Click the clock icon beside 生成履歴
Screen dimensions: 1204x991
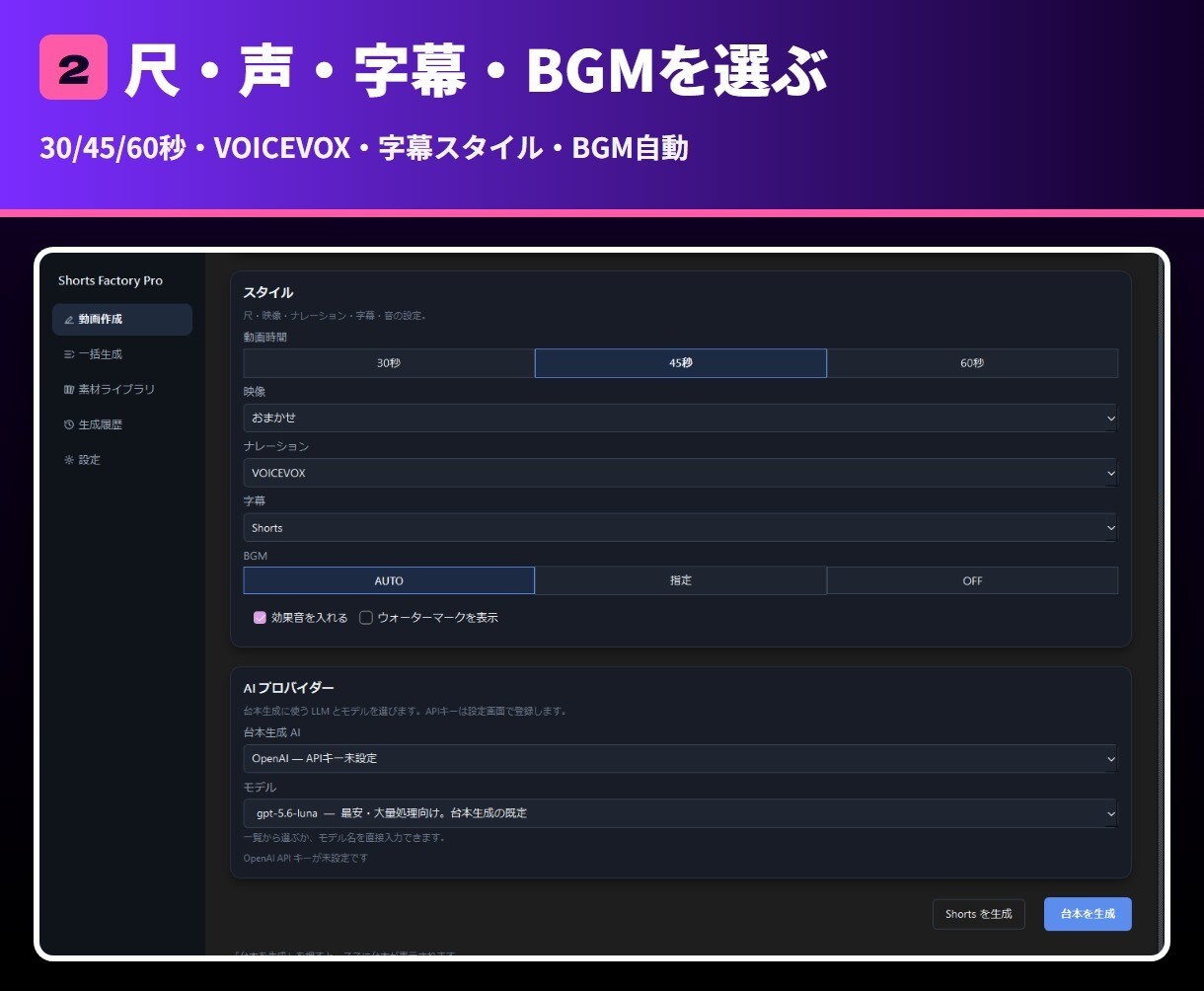pos(68,424)
